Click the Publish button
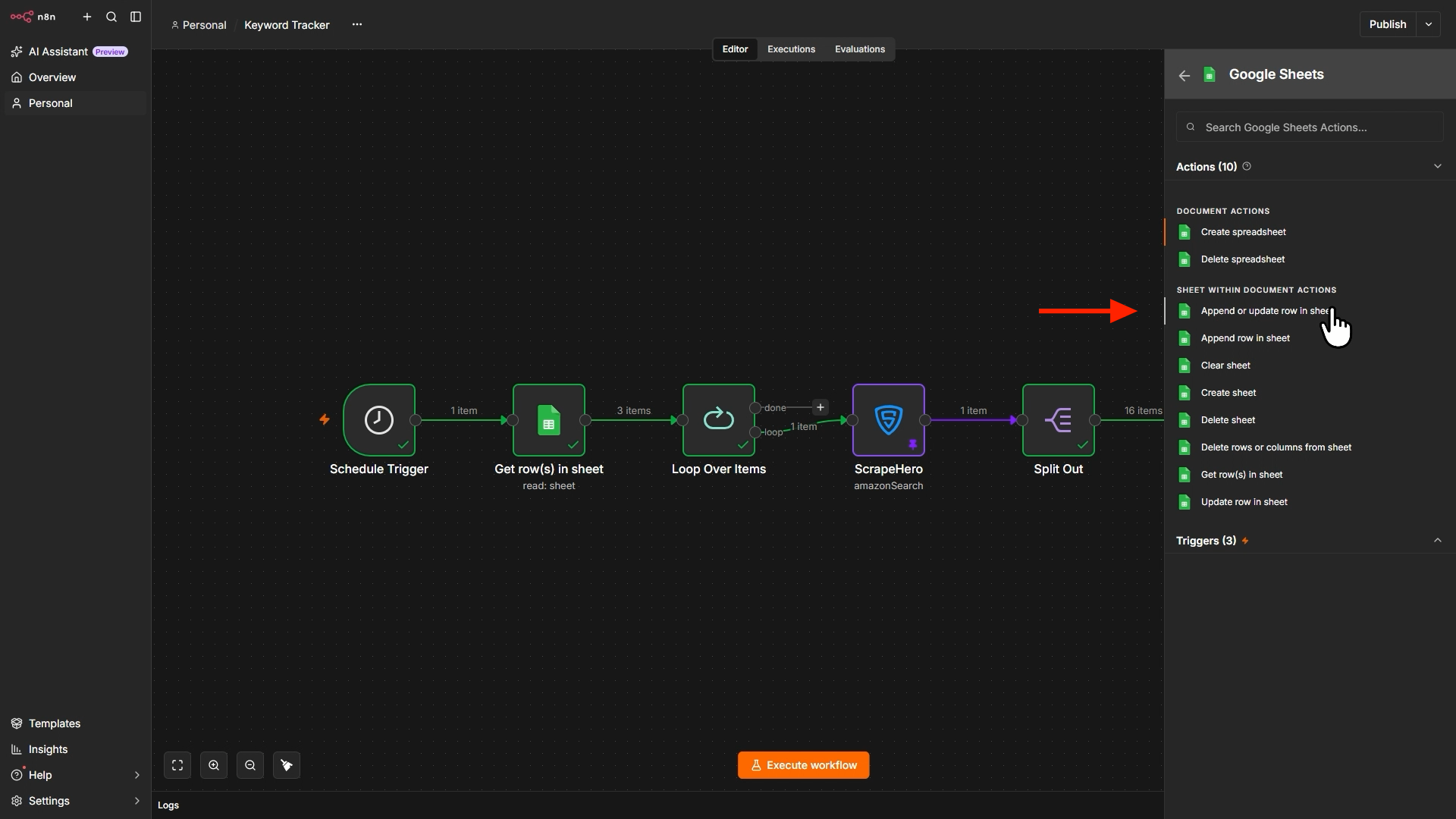1456x819 pixels. point(1388,24)
